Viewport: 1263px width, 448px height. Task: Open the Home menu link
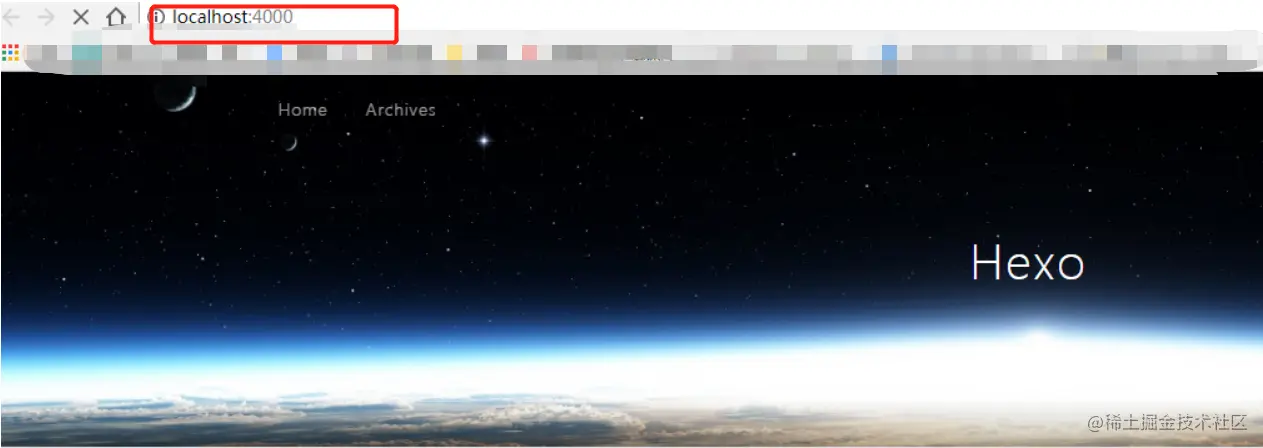click(x=302, y=110)
